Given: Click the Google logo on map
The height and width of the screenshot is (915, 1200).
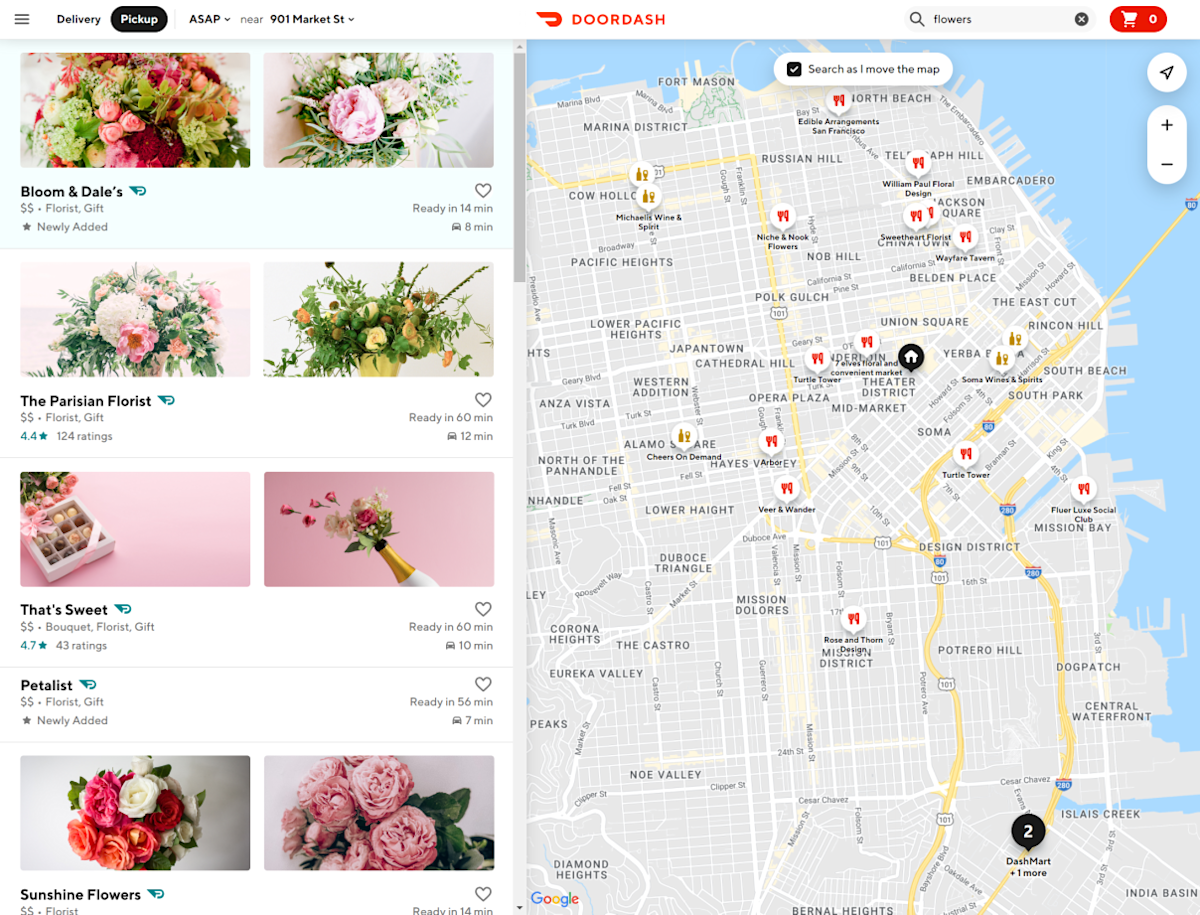Looking at the screenshot, I should coord(555,898).
